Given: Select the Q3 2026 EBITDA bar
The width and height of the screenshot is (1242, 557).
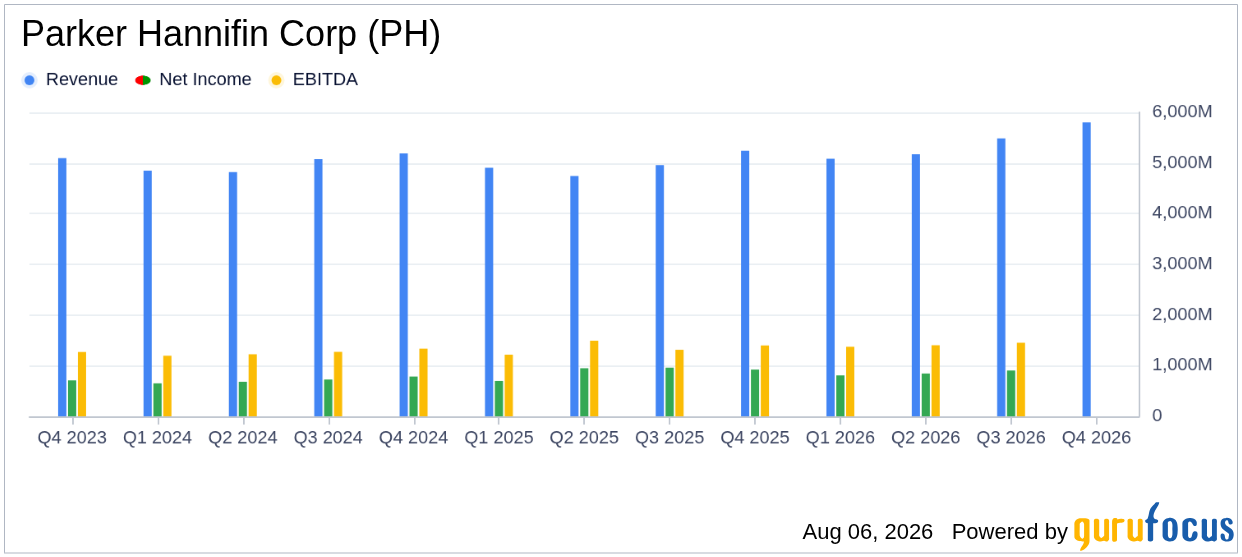Looking at the screenshot, I should click(1021, 379).
